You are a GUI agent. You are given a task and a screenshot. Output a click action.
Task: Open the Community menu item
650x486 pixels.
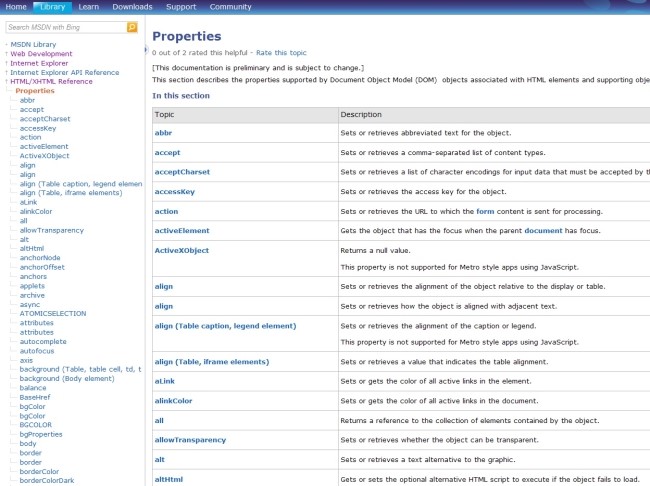230,6
